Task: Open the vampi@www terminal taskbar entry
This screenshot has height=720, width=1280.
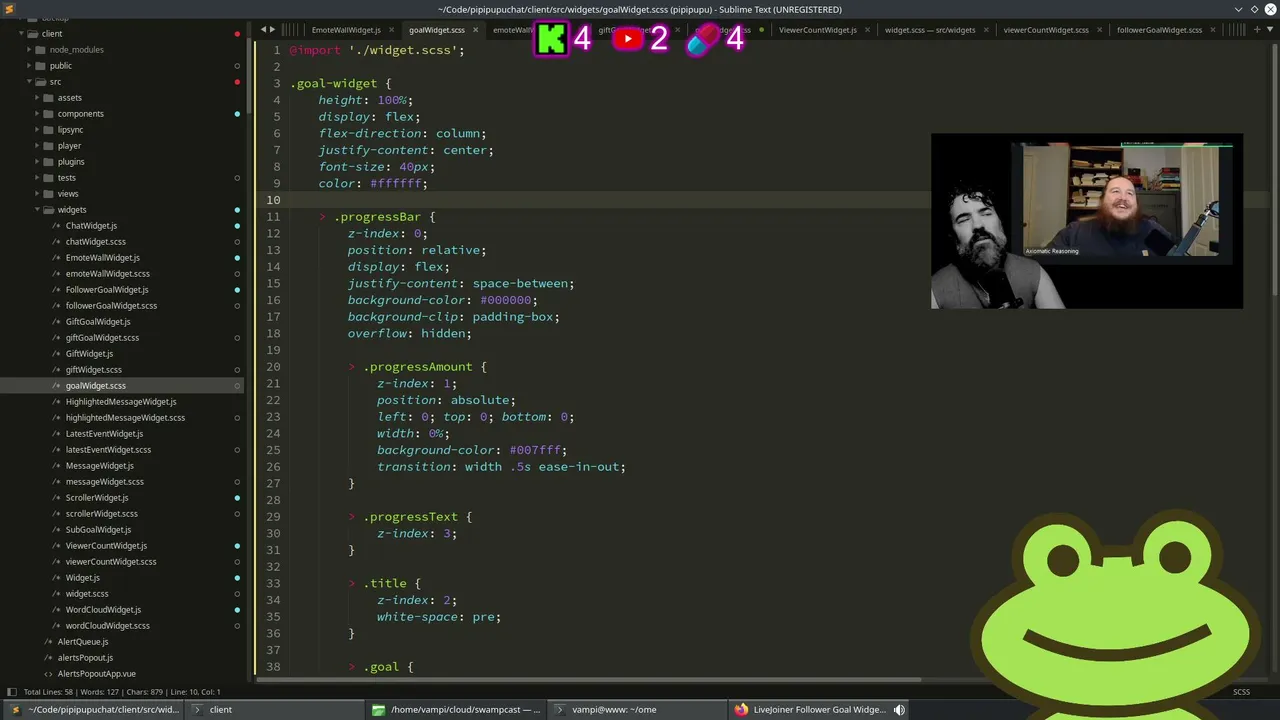Action: [x=636, y=710]
